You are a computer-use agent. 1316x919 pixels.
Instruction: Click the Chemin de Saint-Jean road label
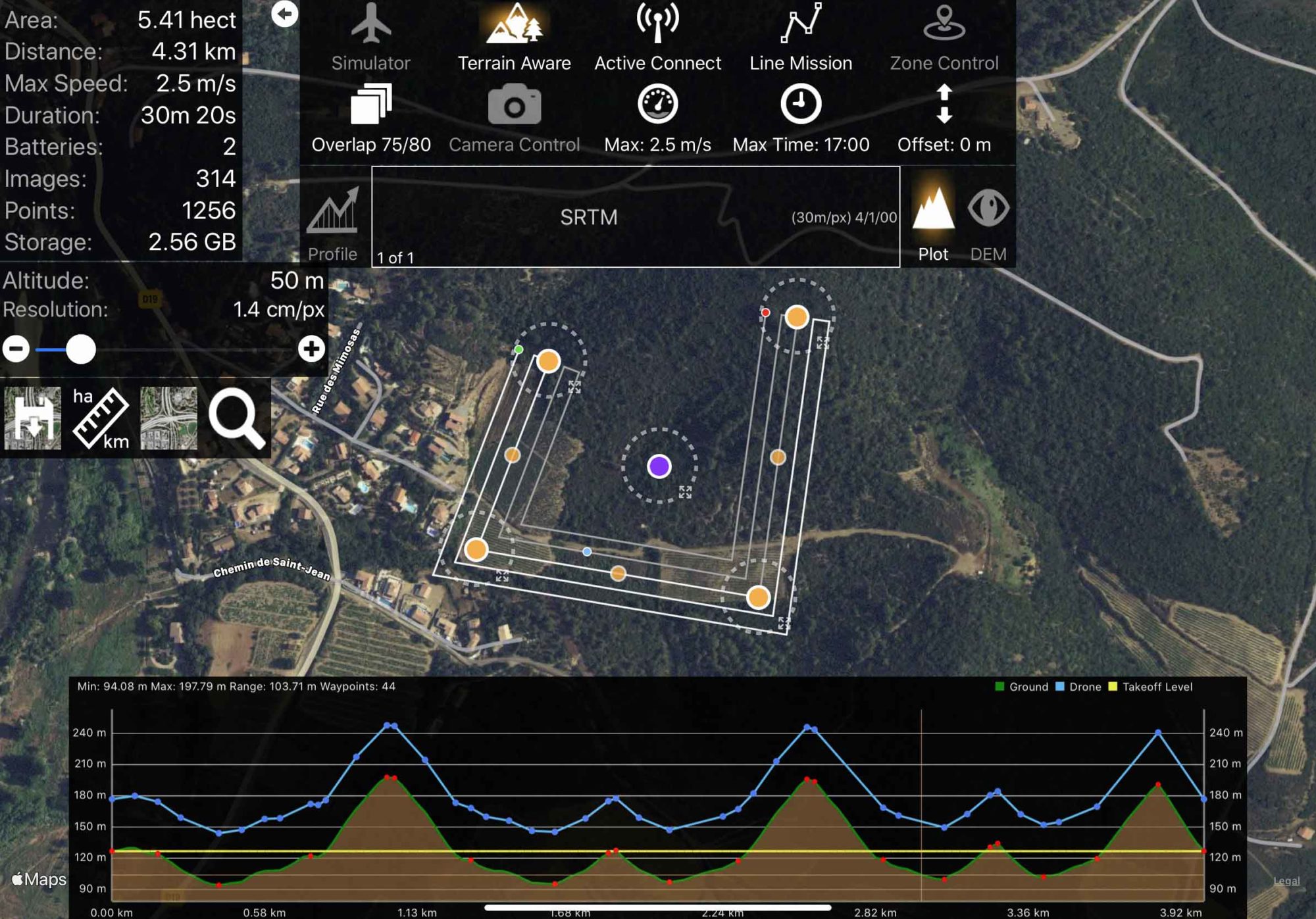click(272, 568)
